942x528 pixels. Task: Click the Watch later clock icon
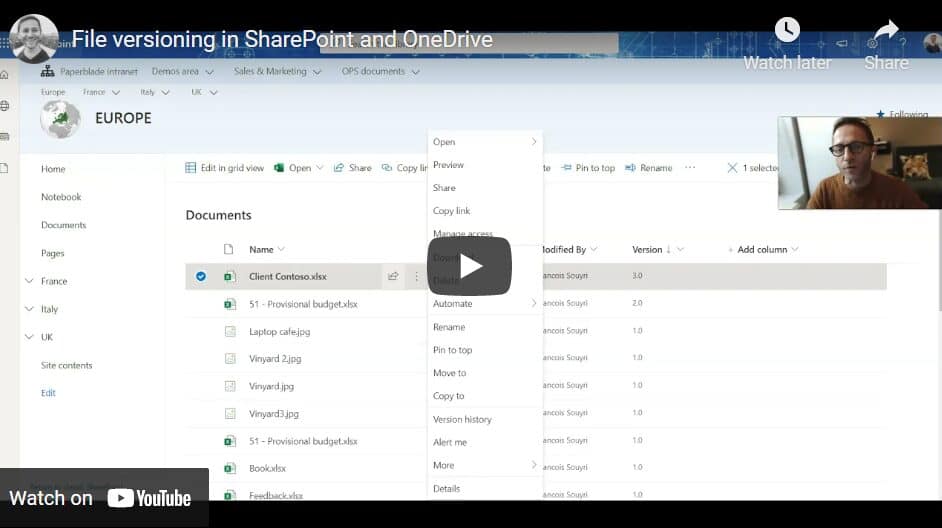click(x=787, y=31)
